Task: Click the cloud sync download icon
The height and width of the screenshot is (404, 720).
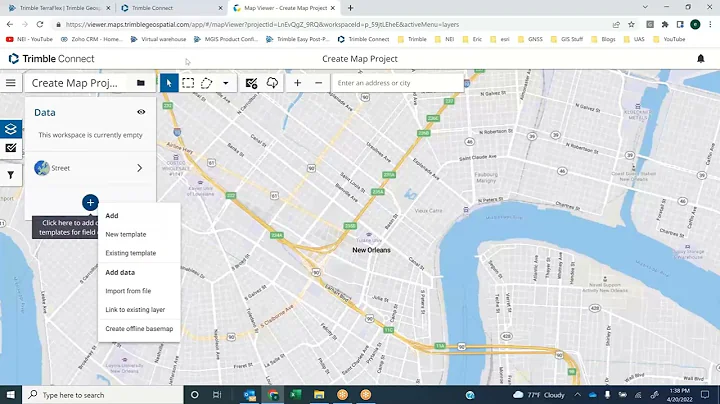Action: tap(272, 83)
